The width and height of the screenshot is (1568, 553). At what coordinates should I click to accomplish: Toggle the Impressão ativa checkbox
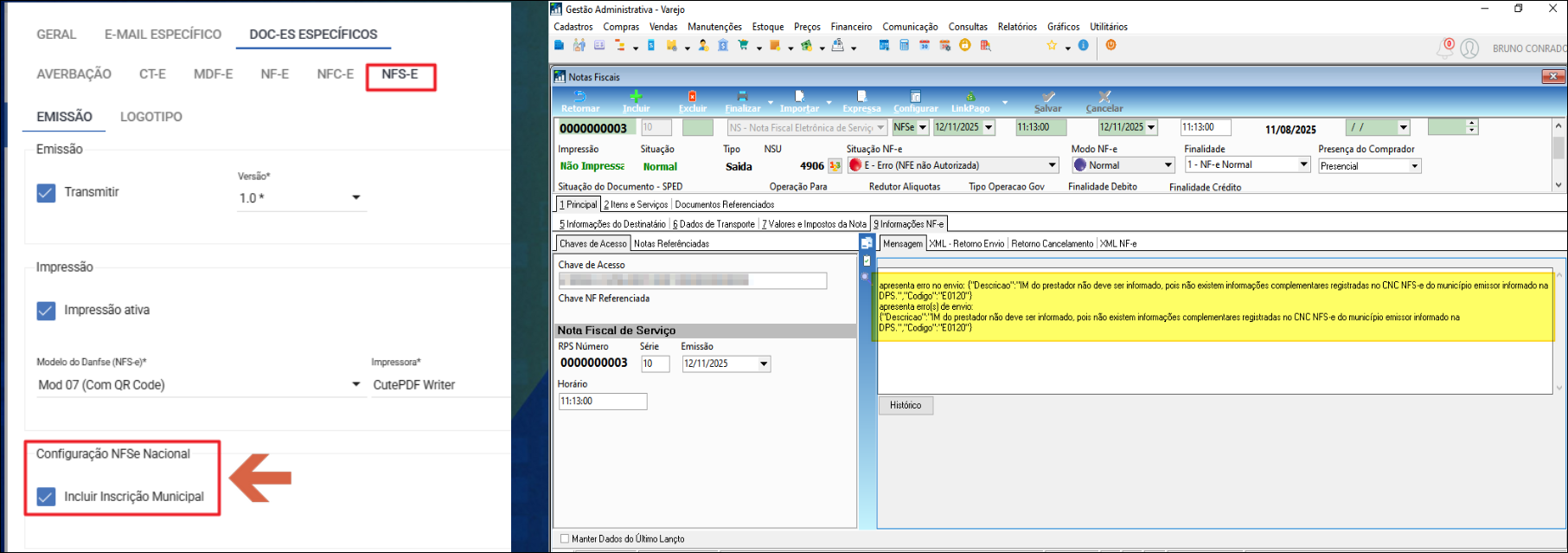click(47, 310)
